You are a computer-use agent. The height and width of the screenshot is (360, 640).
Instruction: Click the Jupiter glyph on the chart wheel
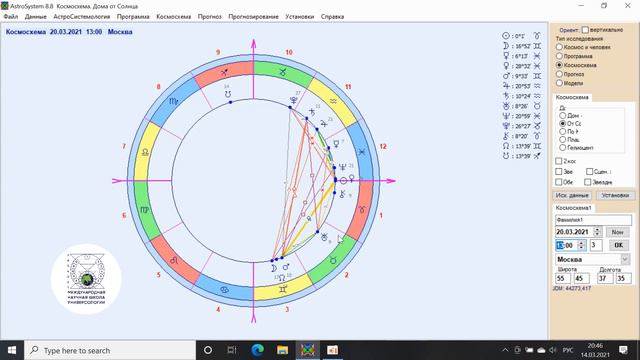(324, 123)
